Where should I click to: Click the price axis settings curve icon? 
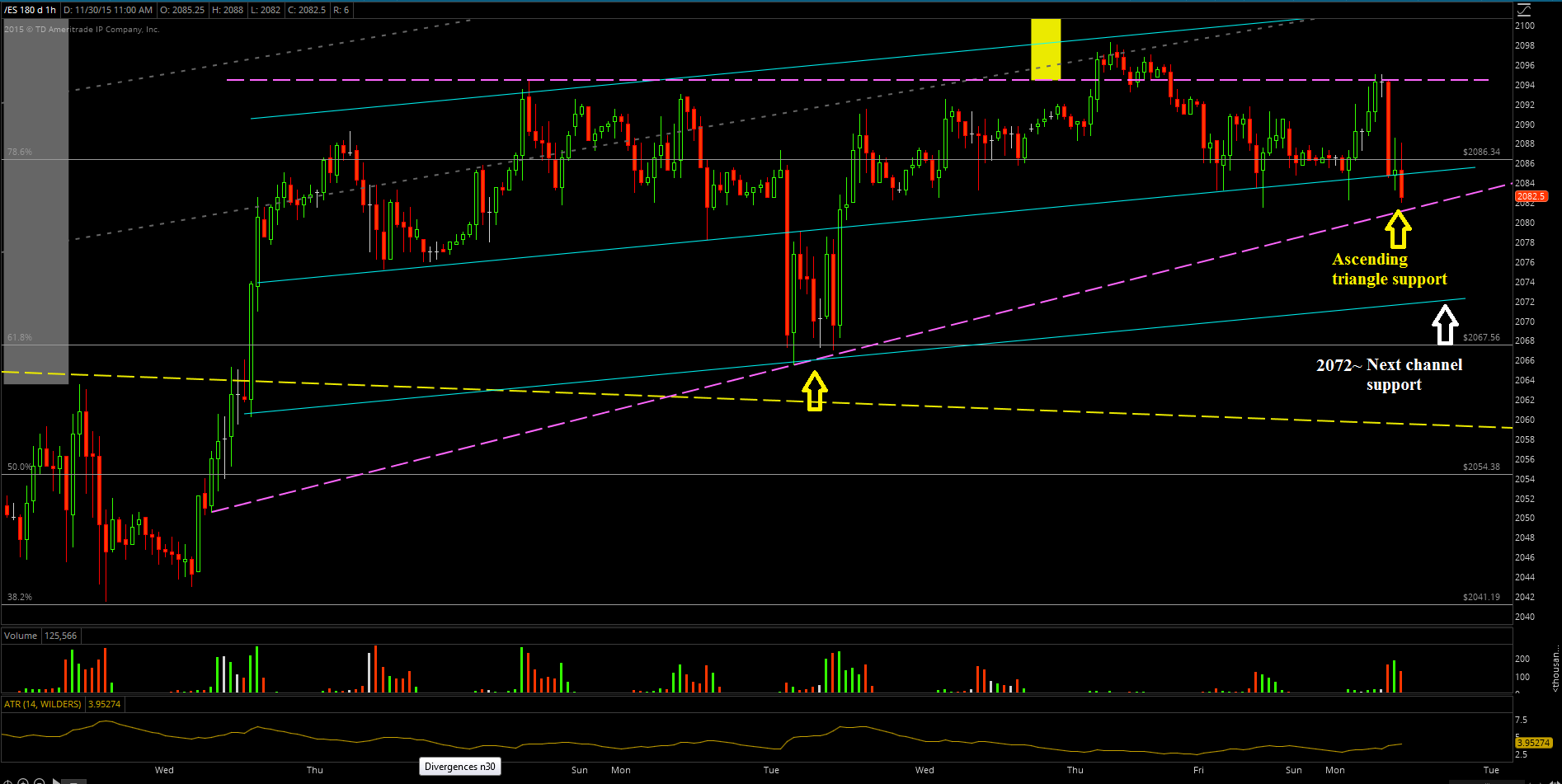pyautogui.click(x=1523, y=10)
